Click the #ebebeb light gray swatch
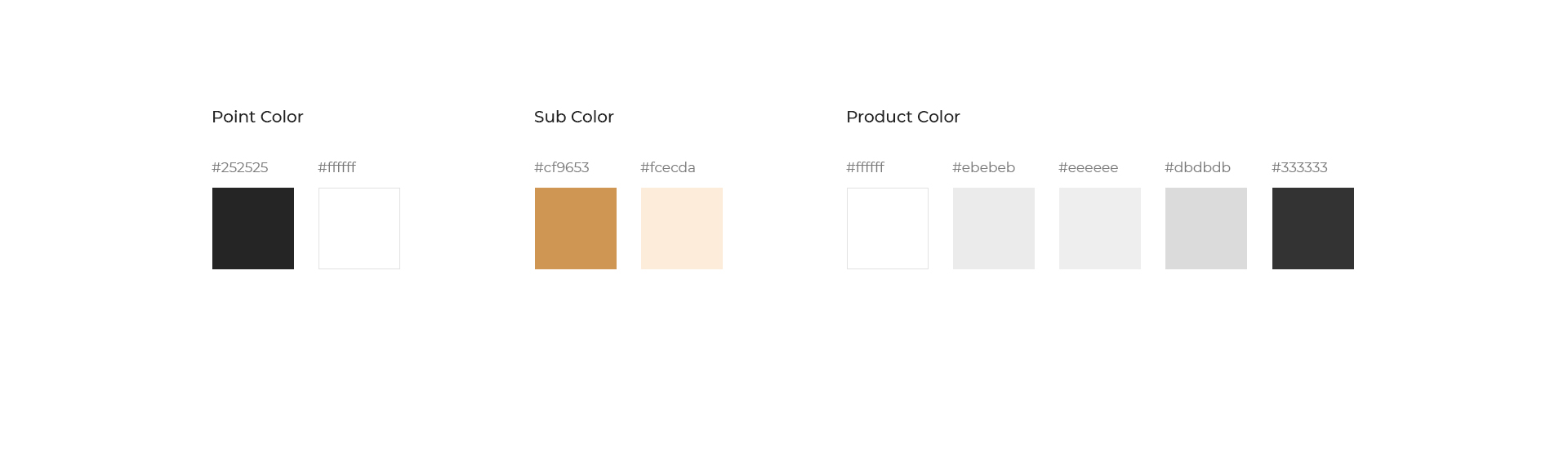1568x457 pixels. point(994,228)
